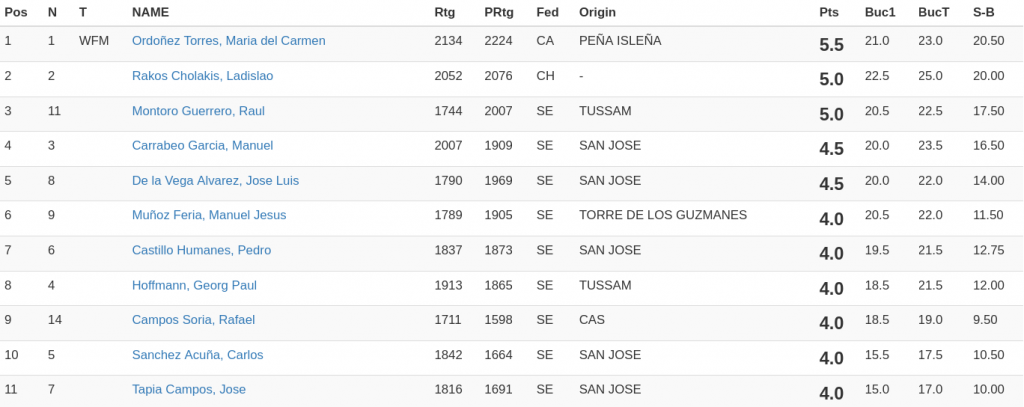
Task: Select Carrabeo Garcia, Manuel link
Action: [202, 146]
